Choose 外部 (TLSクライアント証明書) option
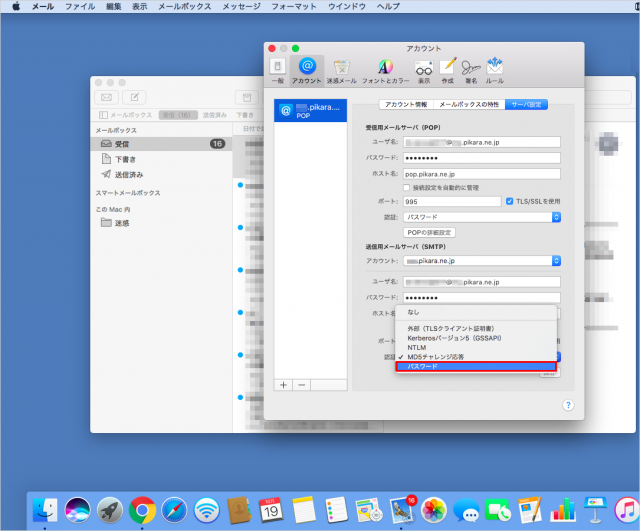Screen dimensions: 640x531 (x=476, y=329)
